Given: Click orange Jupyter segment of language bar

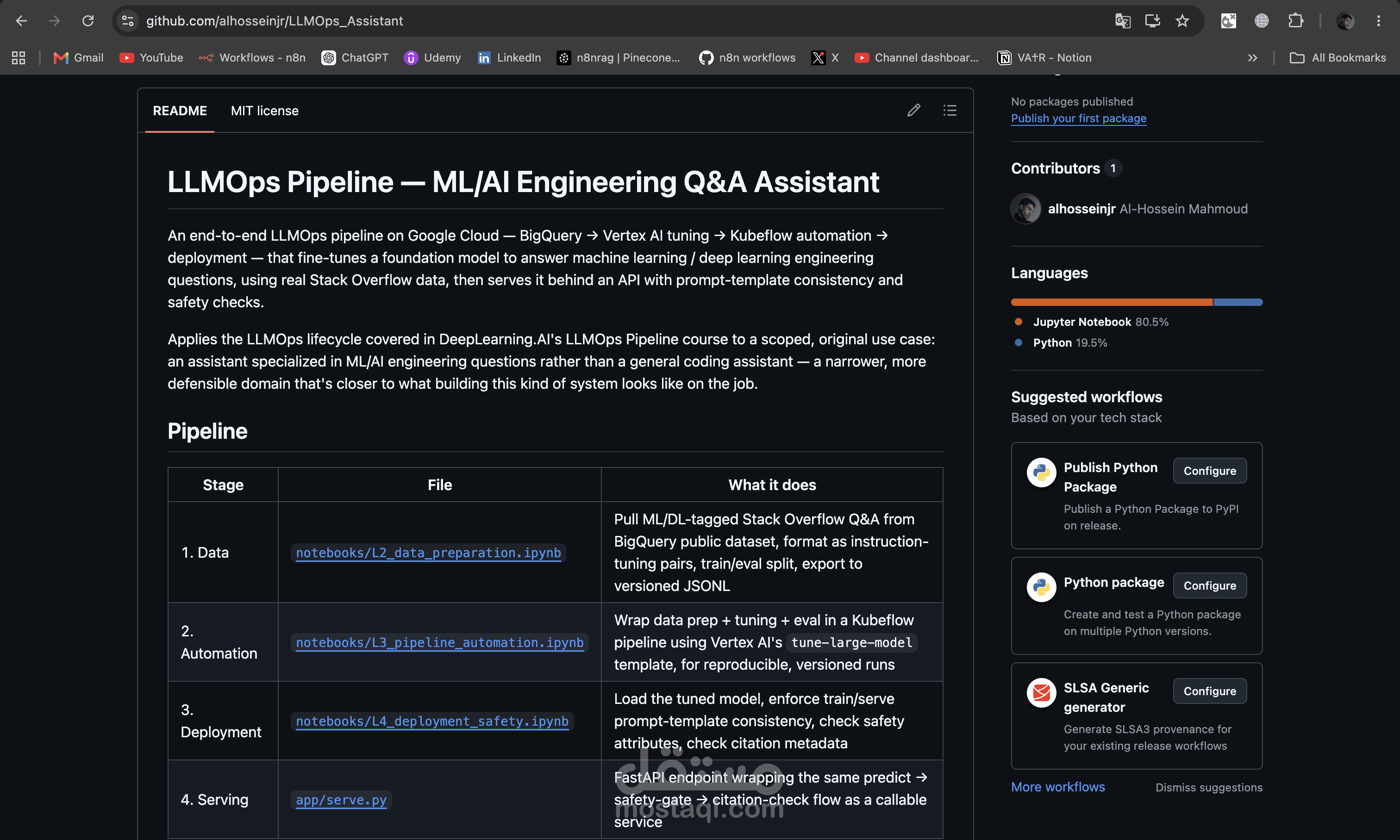Looking at the screenshot, I should point(1112,302).
